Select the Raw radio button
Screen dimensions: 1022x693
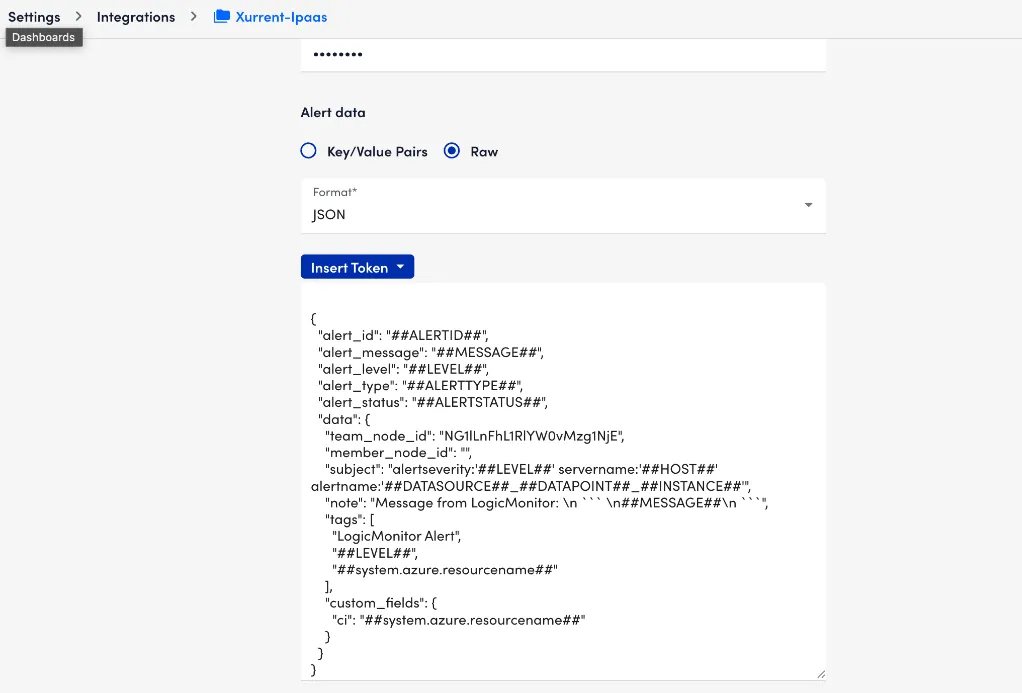(x=452, y=151)
